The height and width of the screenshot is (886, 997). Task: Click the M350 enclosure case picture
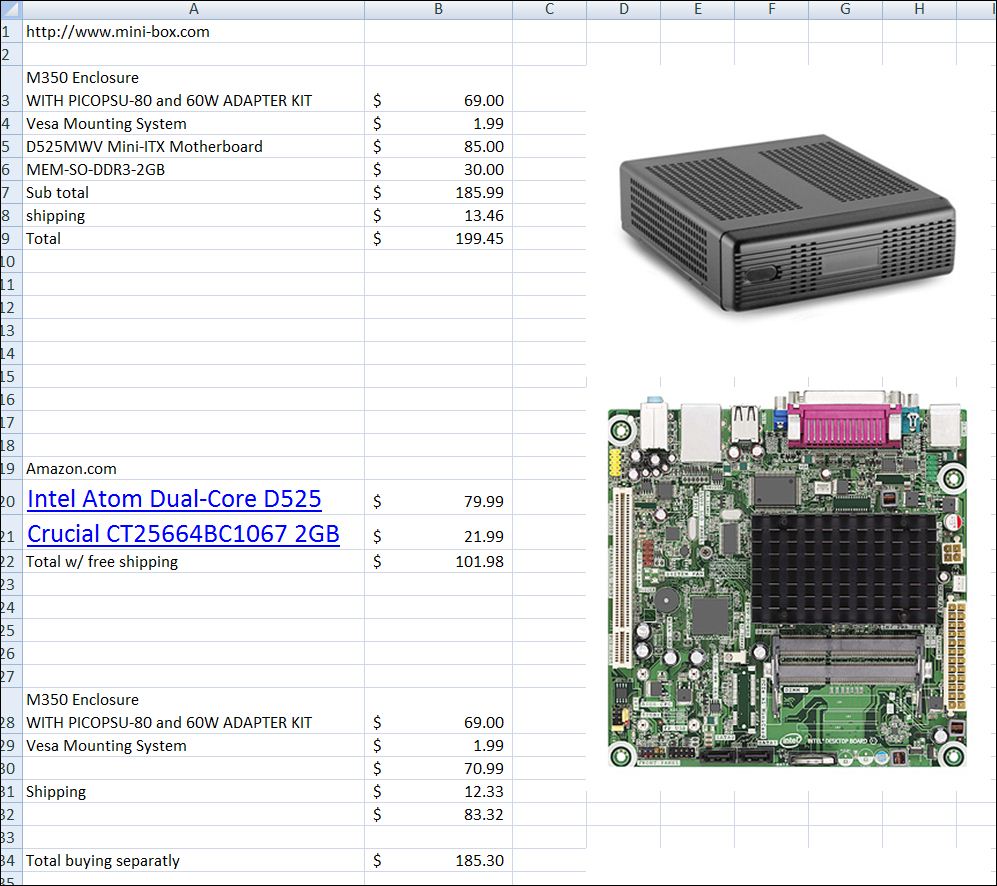coord(787,223)
